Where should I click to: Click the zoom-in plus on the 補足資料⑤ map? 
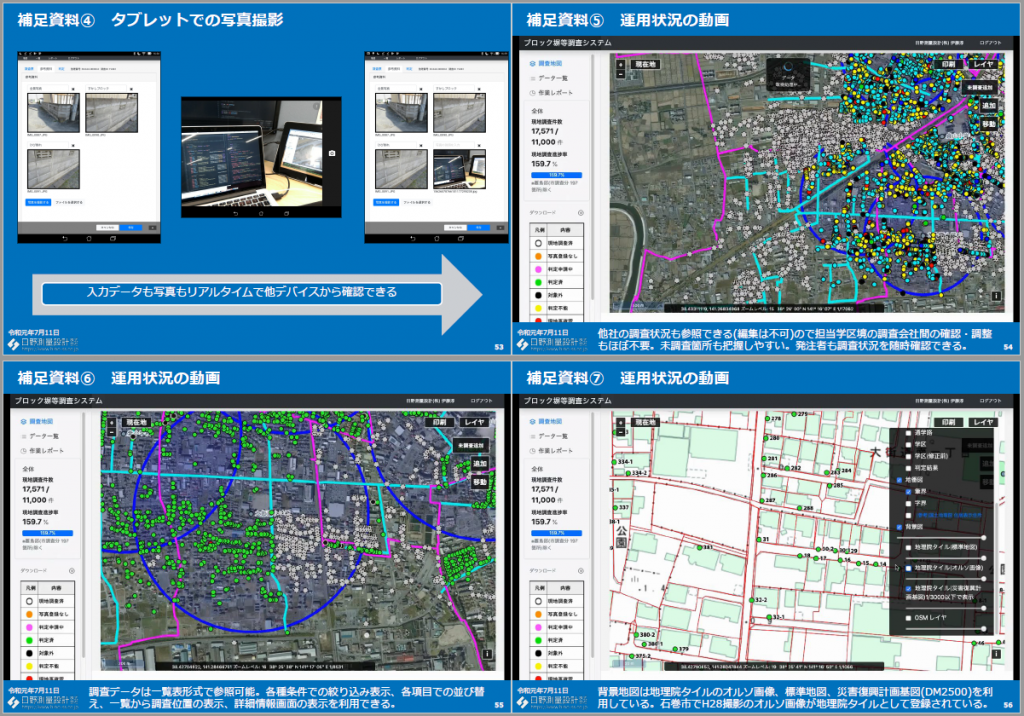pyautogui.click(x=620, y=63)
